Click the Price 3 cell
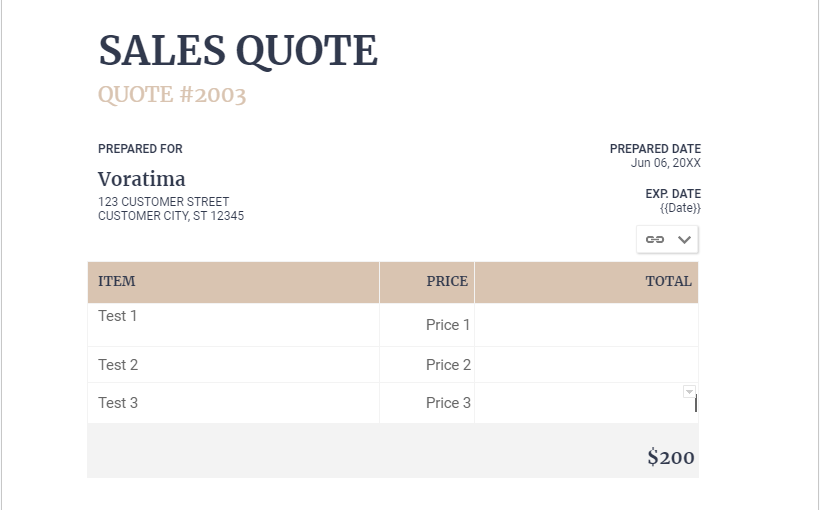The width and height of the screenshot is (820, 510). click(448, 403)
